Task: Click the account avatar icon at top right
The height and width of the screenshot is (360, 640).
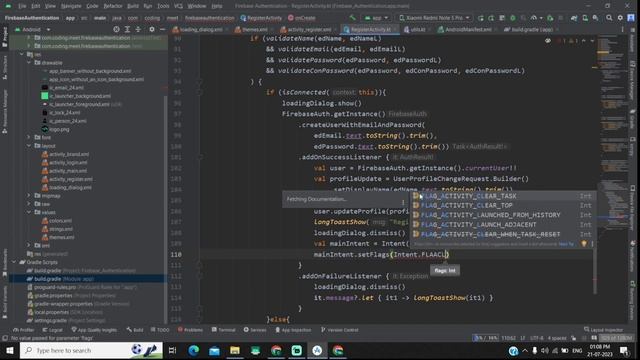Action: tap(631, 18)
